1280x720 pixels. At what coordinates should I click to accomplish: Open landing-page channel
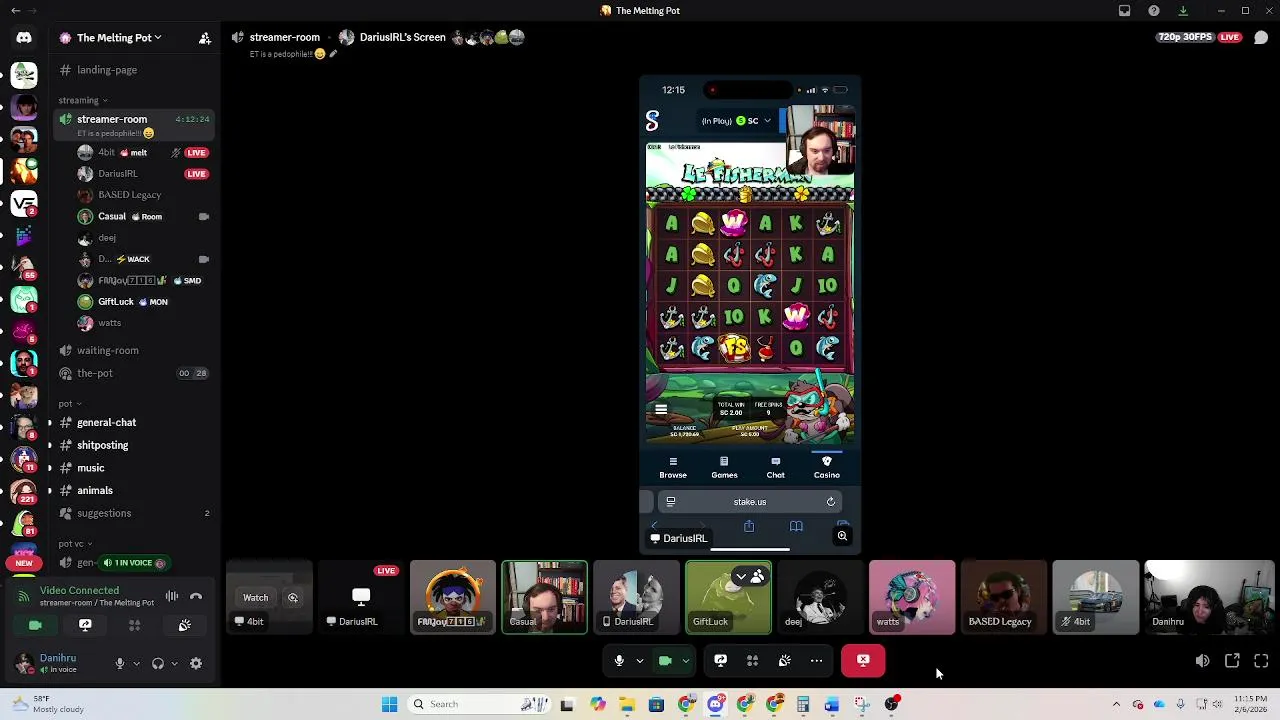click(x=133, y=70)
